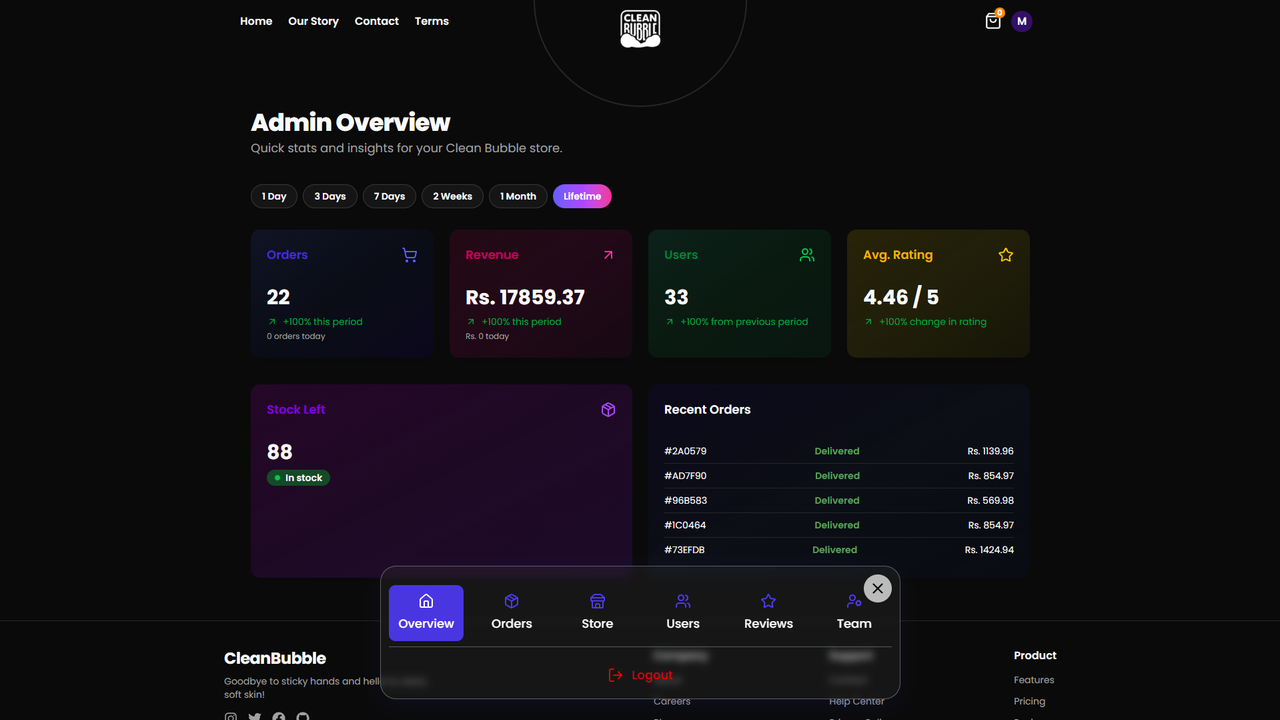1280x720 pixels.
Task: Open the Help Center footer link
Action: click(857, 701)
